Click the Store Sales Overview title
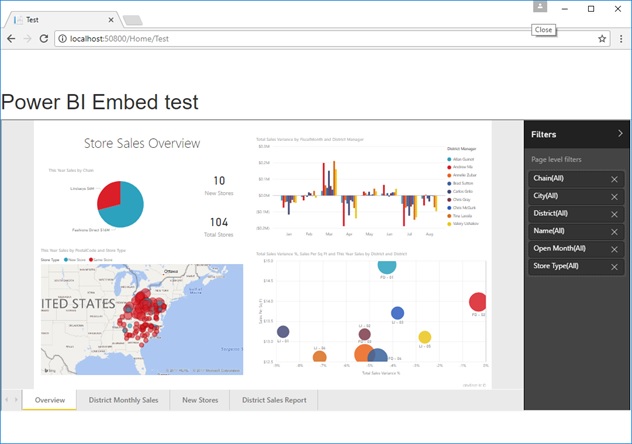632x444 pixels. 142,143
